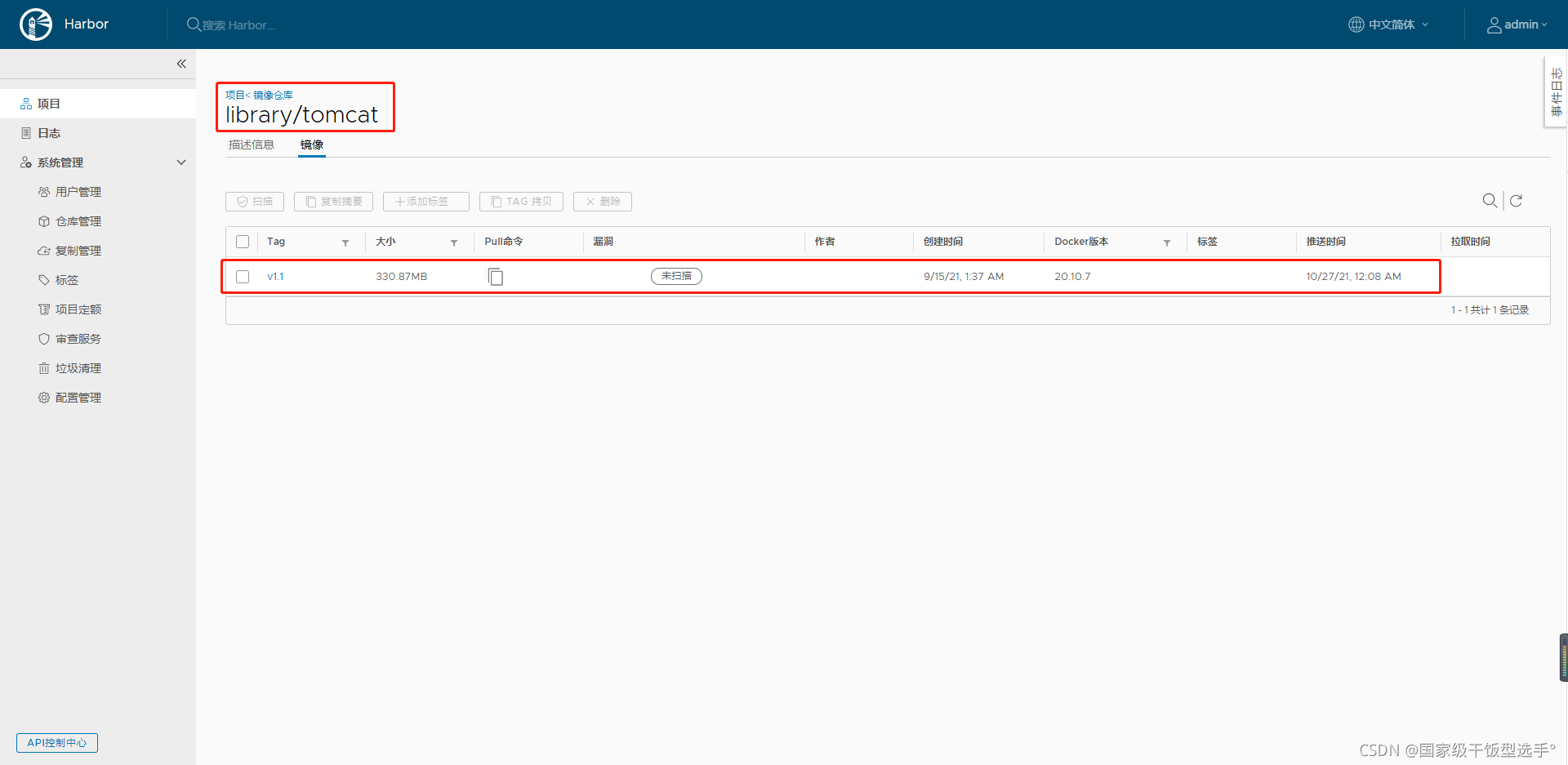Click the search magnifier icon in header

pyautogui.click(x=194, y=24)
